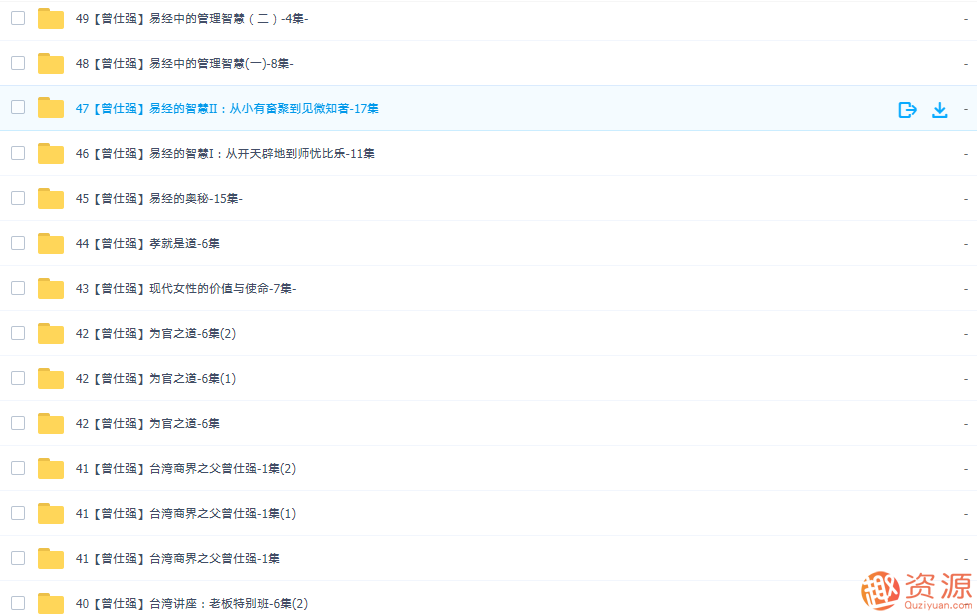Tick the checkbox for 43 现代女性的价值与使命

[x=17, y=288]
